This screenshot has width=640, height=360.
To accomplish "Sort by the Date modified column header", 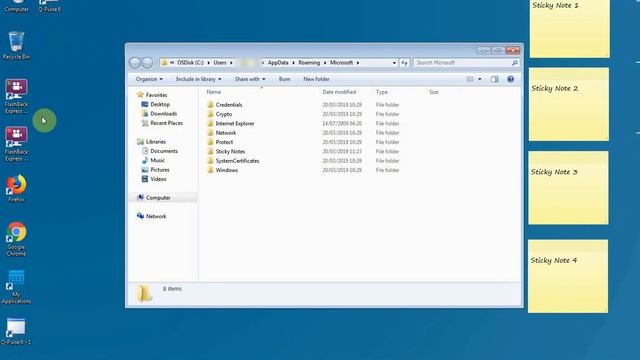I will point(339,92).
